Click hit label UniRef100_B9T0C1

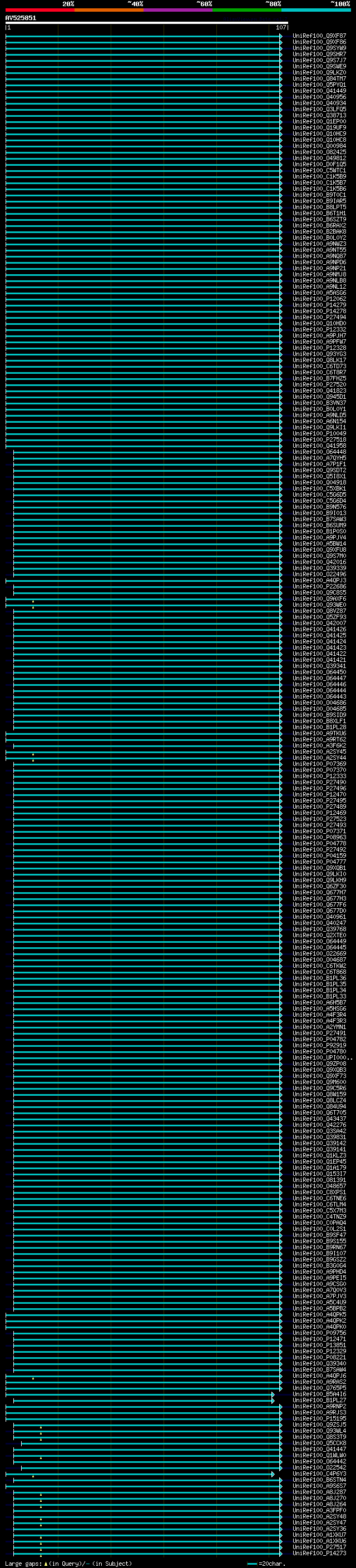(319, 195)
